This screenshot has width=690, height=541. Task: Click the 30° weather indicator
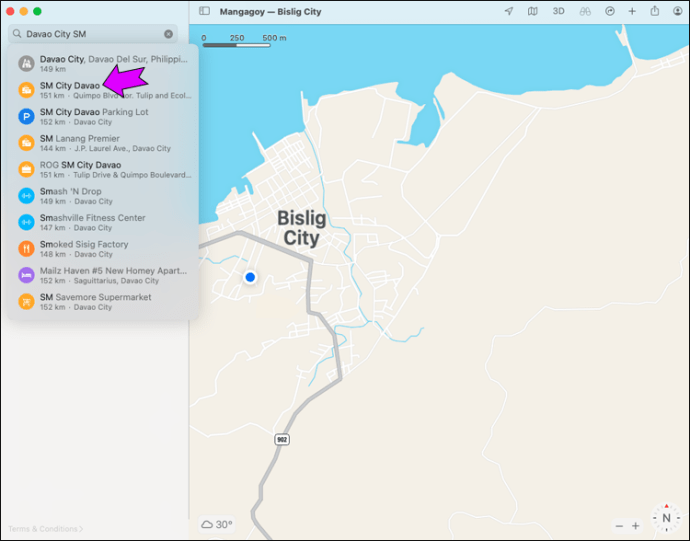(217, 524)
